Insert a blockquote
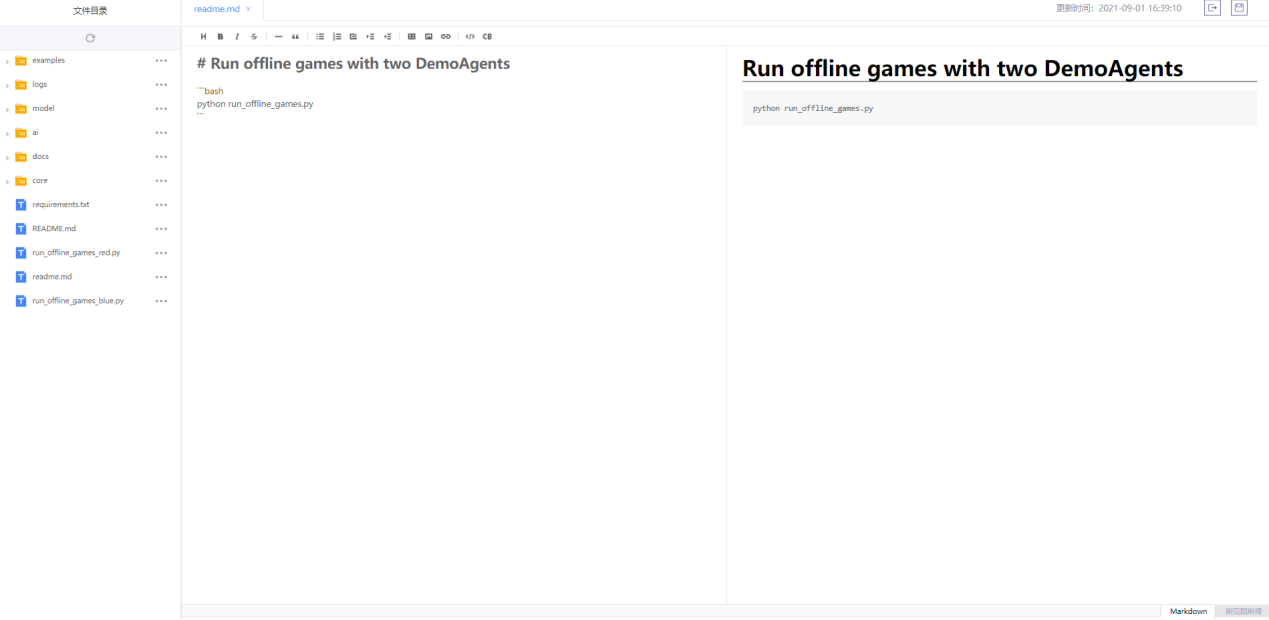 (x=295, y=36)
